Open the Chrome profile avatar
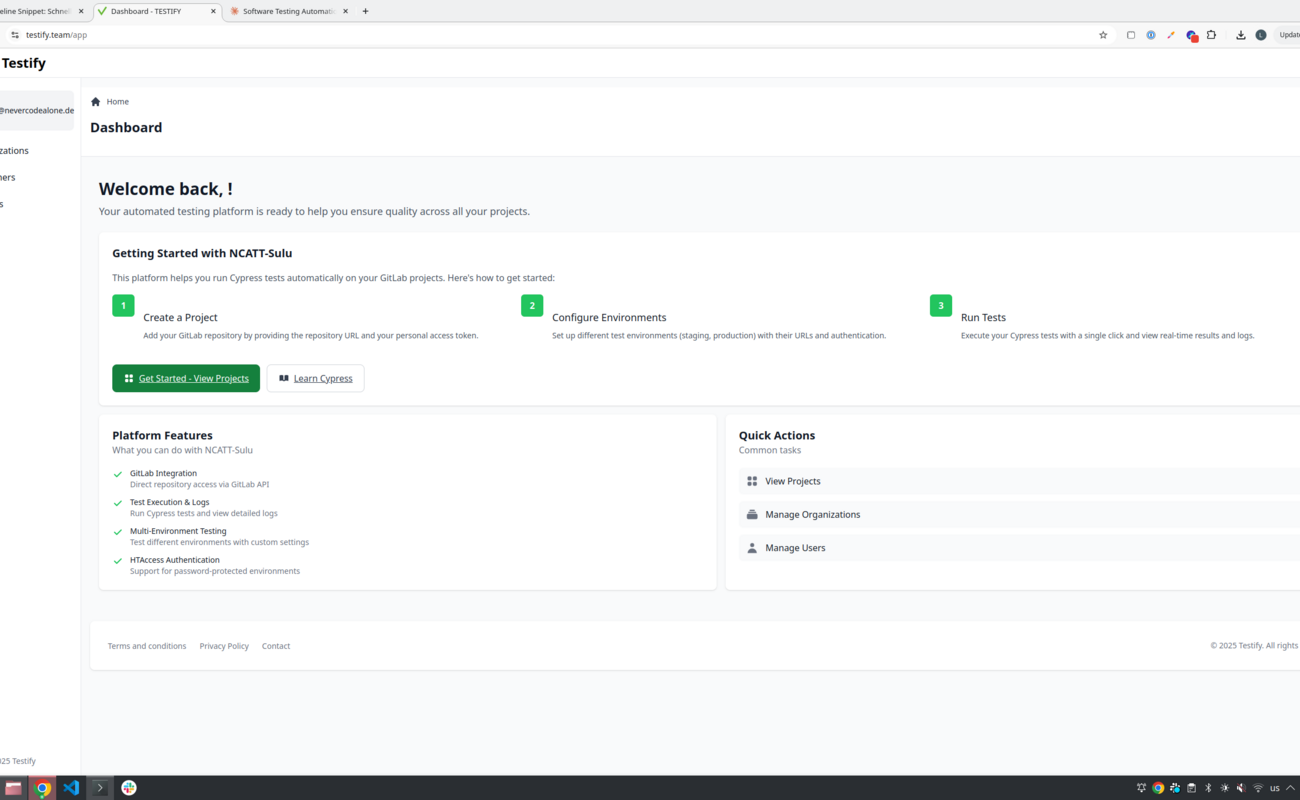The image size is (1300, 800). (x=1261, y=35)
